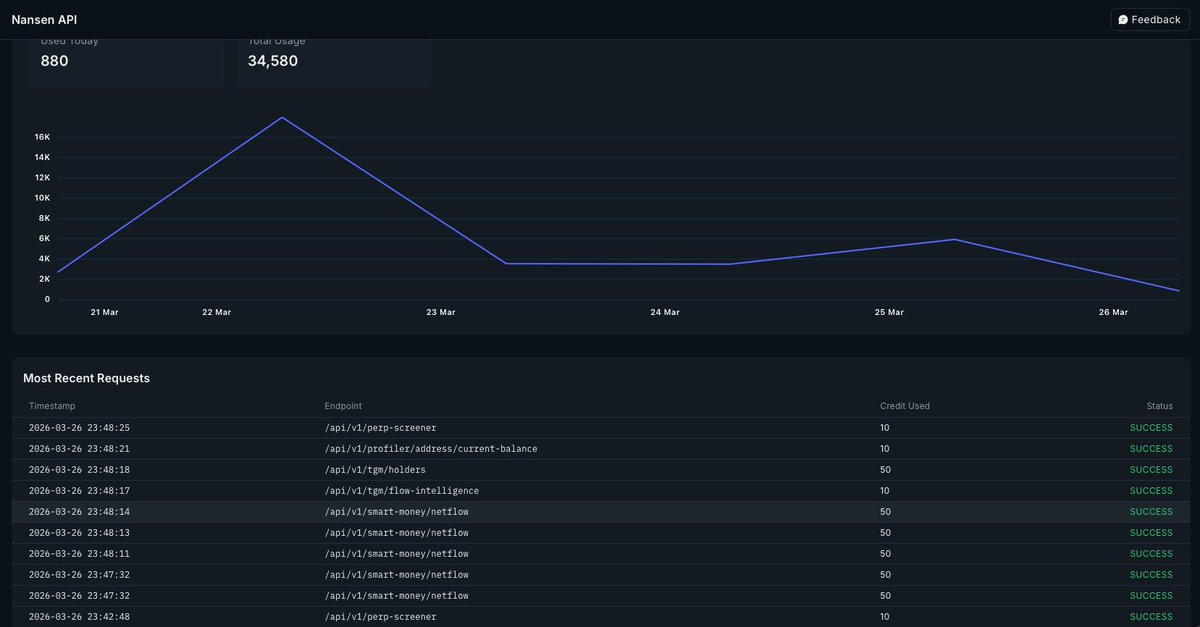Click the 6K y-axis label
Viewport: 1200px width, 627px height.
pos(45,239)
